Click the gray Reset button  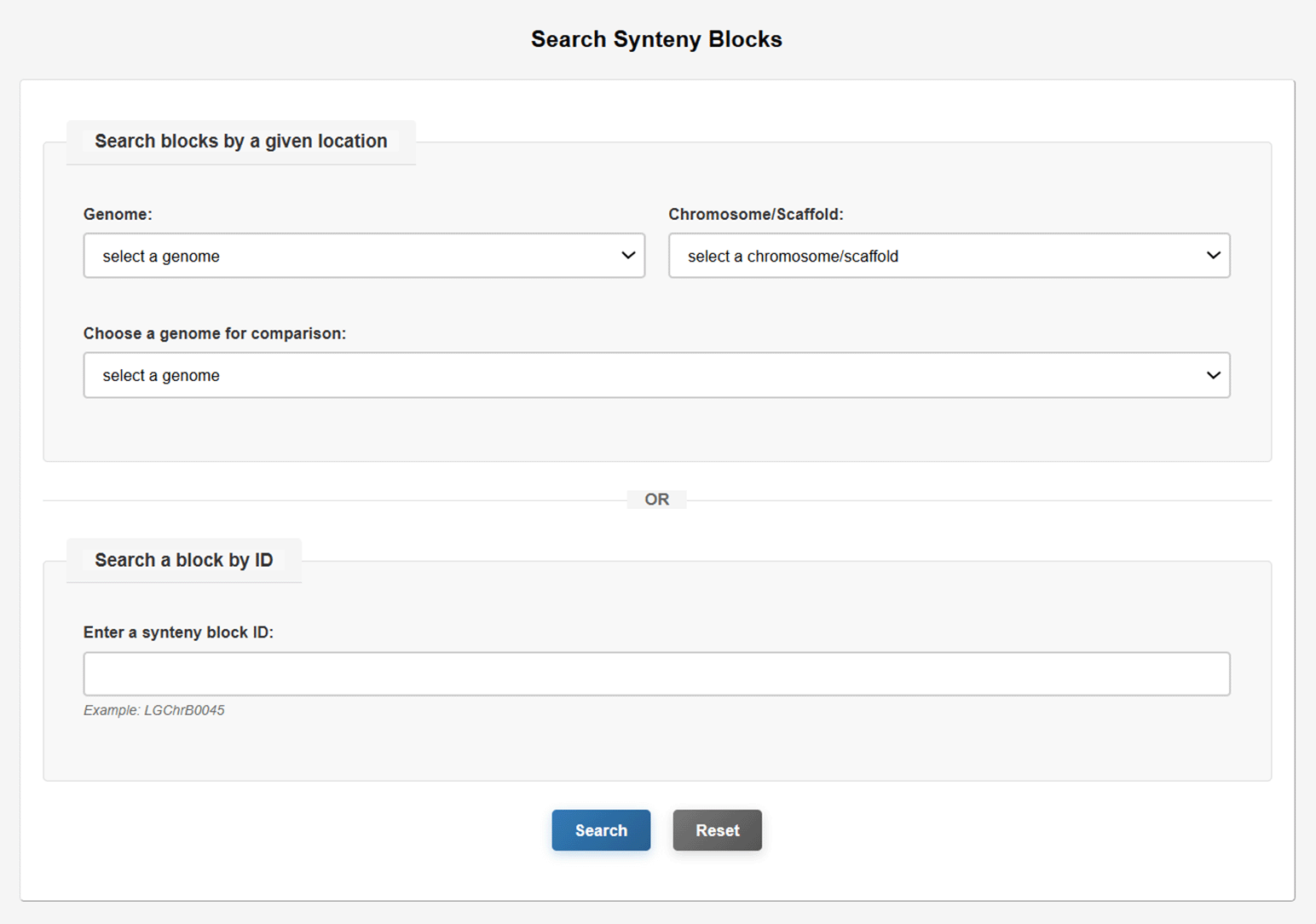[x=717, y=830]
